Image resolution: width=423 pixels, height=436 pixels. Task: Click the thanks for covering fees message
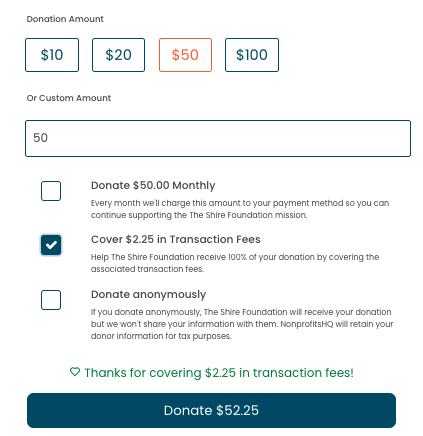pos(219,373)
